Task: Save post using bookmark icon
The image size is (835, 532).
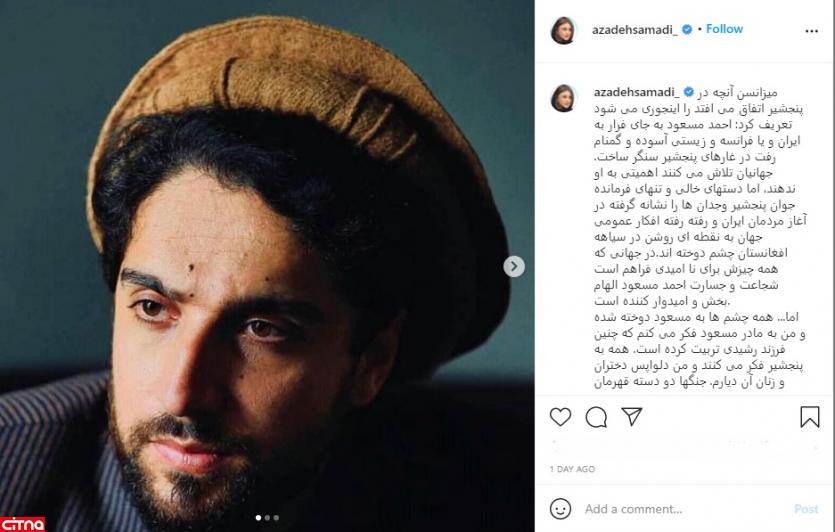Action: (x=809, y=417)
